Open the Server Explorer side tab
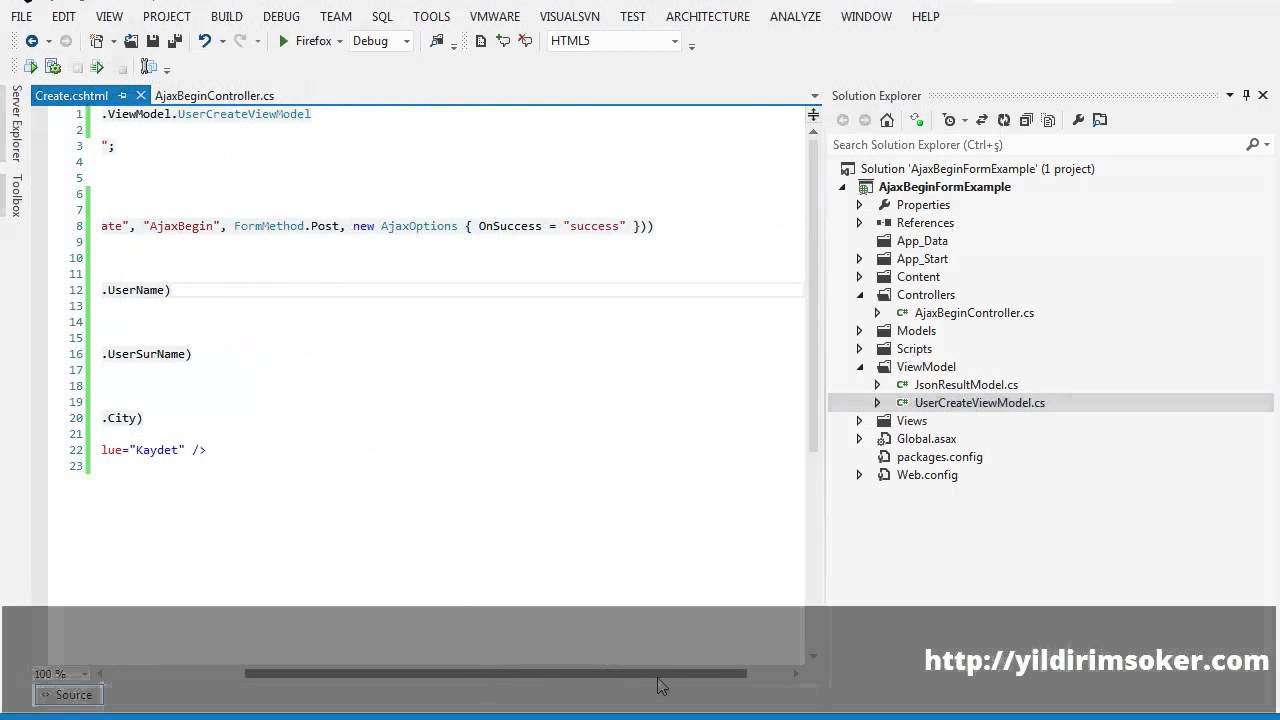Screen dimensions: 1280x720 click(x=16, y=123)
